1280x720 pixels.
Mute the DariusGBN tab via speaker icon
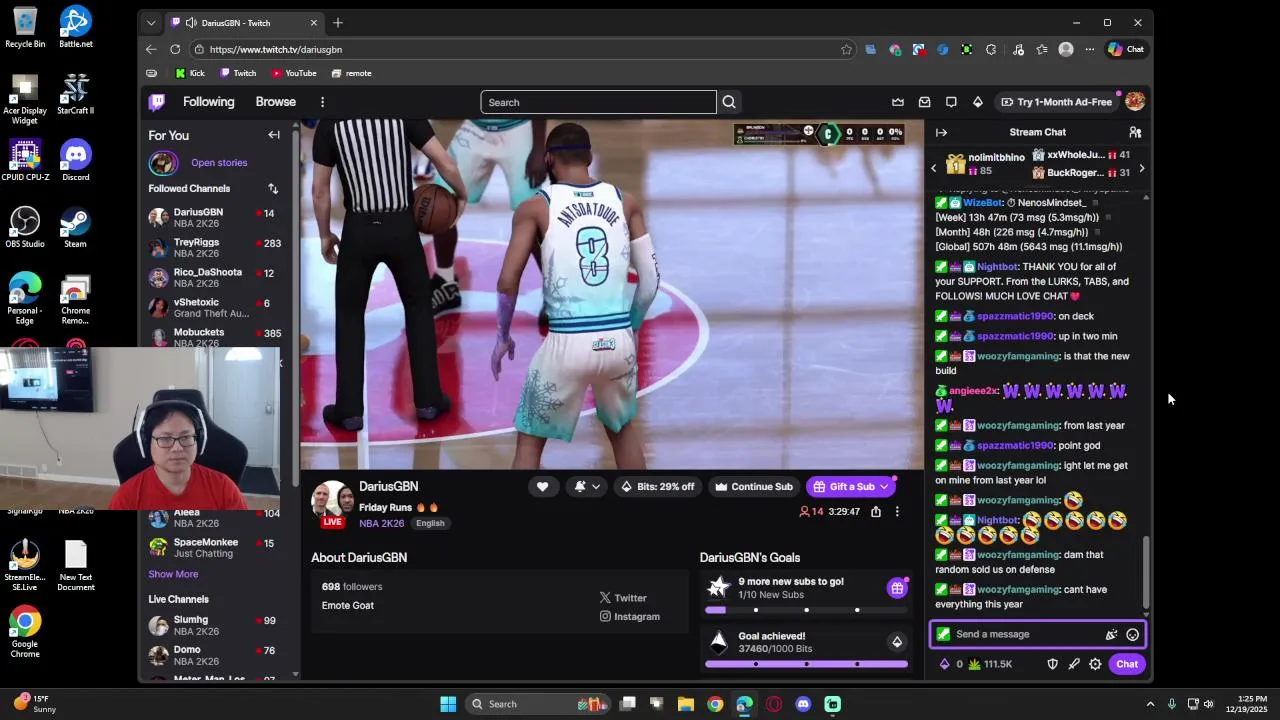click(190, 23)
